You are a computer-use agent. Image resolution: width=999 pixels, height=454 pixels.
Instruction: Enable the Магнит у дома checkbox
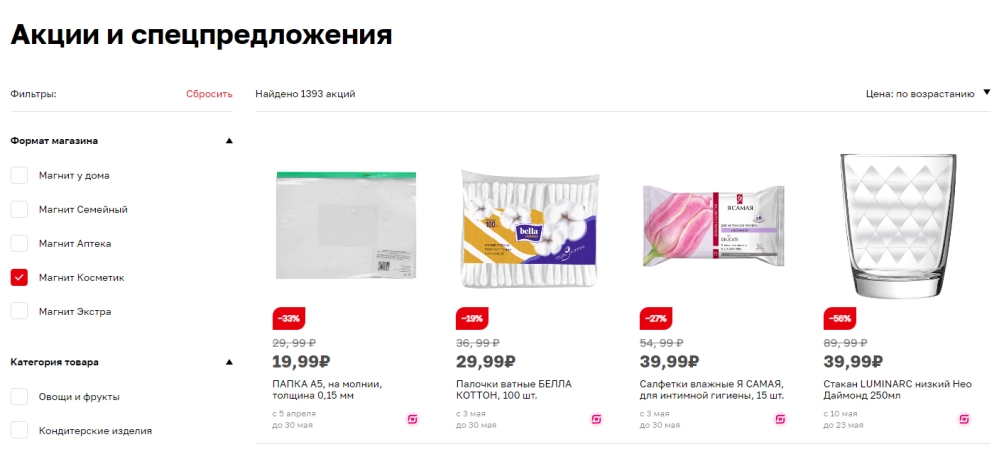click(x=19, y=175)
